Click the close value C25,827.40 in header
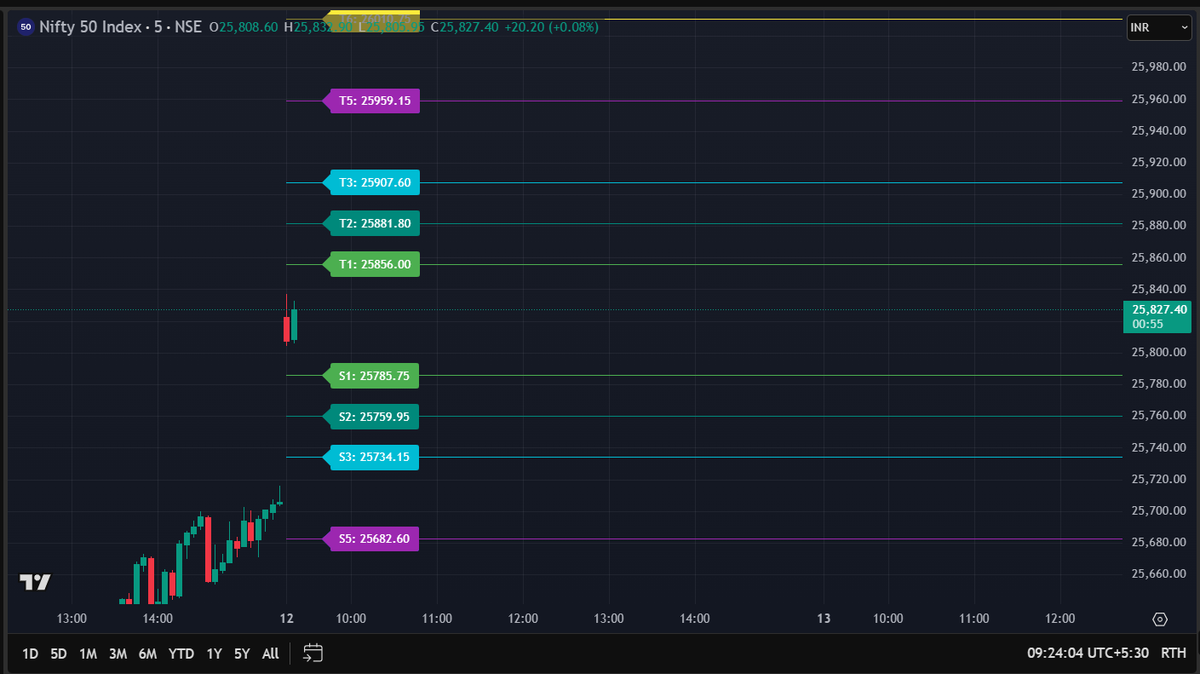Image resolution: width=1200 pixels, height=674 pixels. click(464, 27)
